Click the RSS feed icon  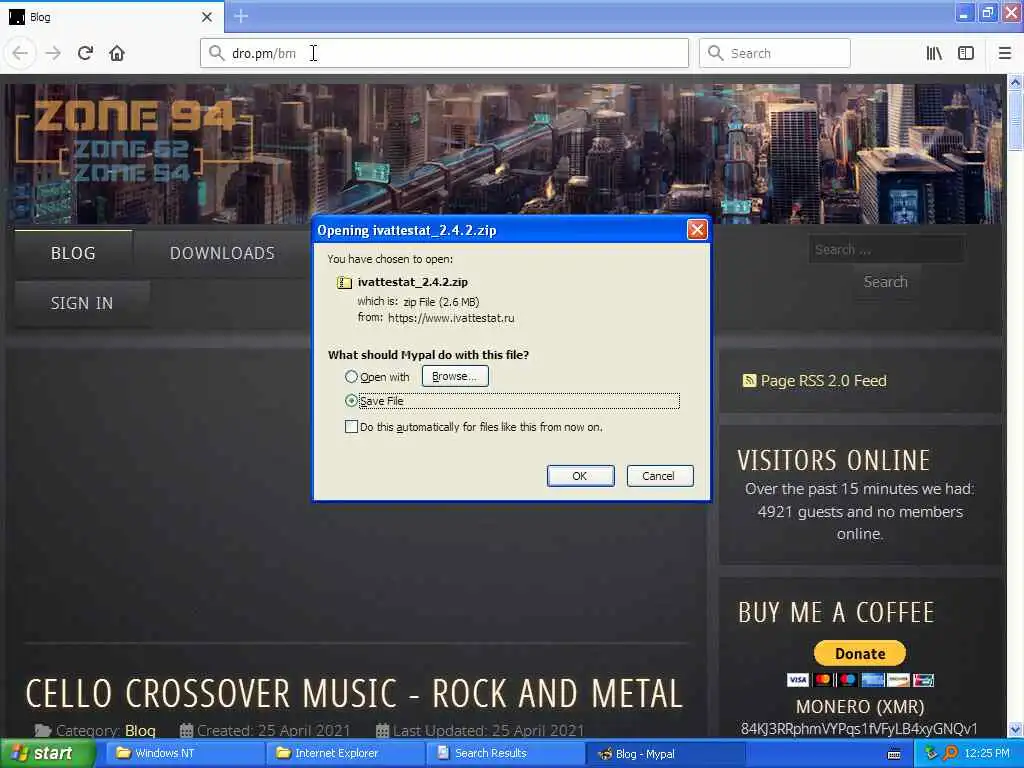pyautogui.click(x=749, y=380)
